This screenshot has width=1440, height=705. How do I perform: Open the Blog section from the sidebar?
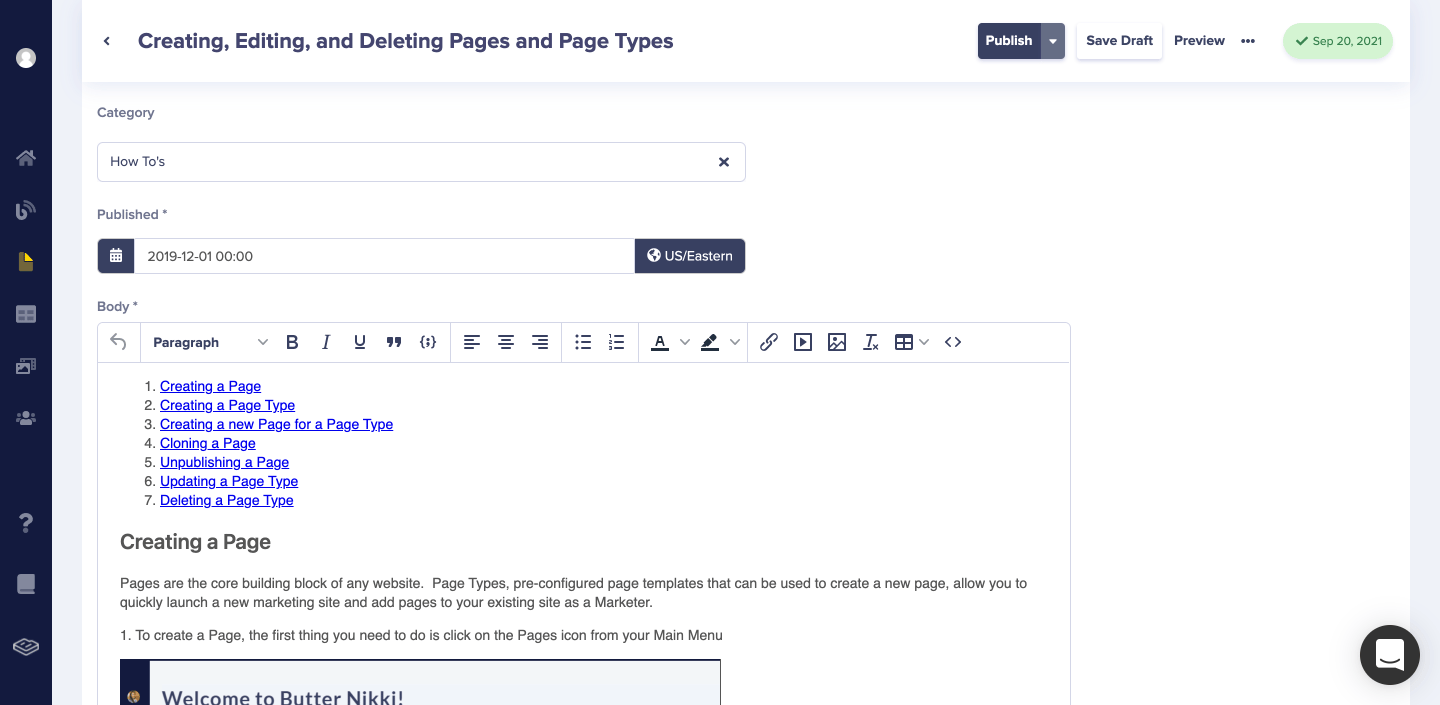[x=26, y=210]
